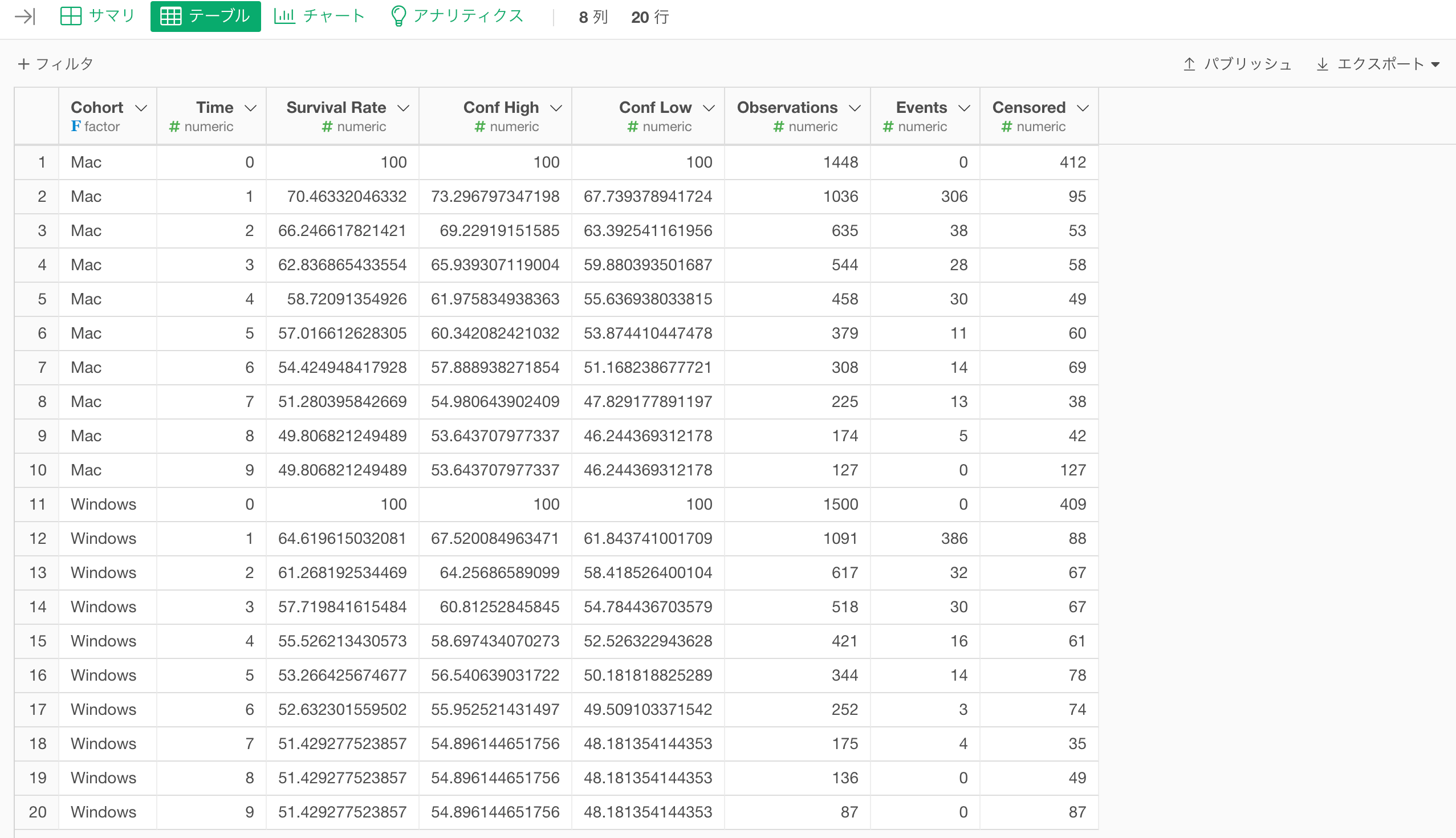Select the observations cell 1500
The width and height of the screenshot is (1456, 838).
pos(797,504)
